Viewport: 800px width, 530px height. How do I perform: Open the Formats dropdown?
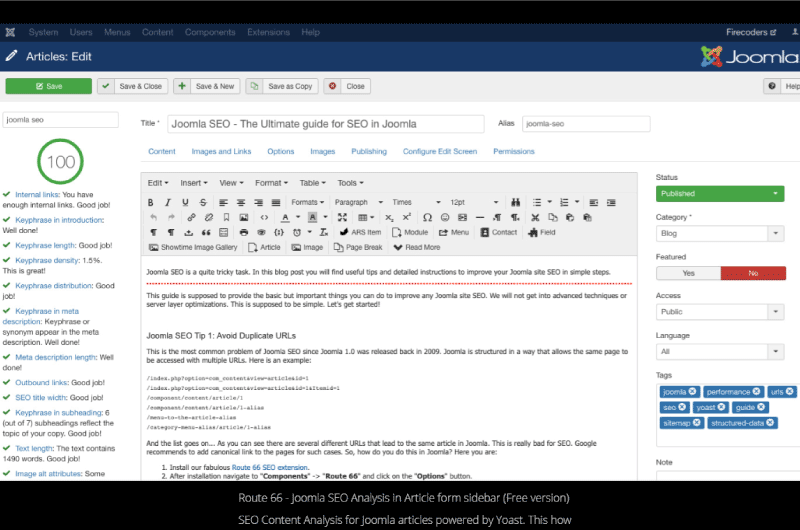(x=307, y=203)
